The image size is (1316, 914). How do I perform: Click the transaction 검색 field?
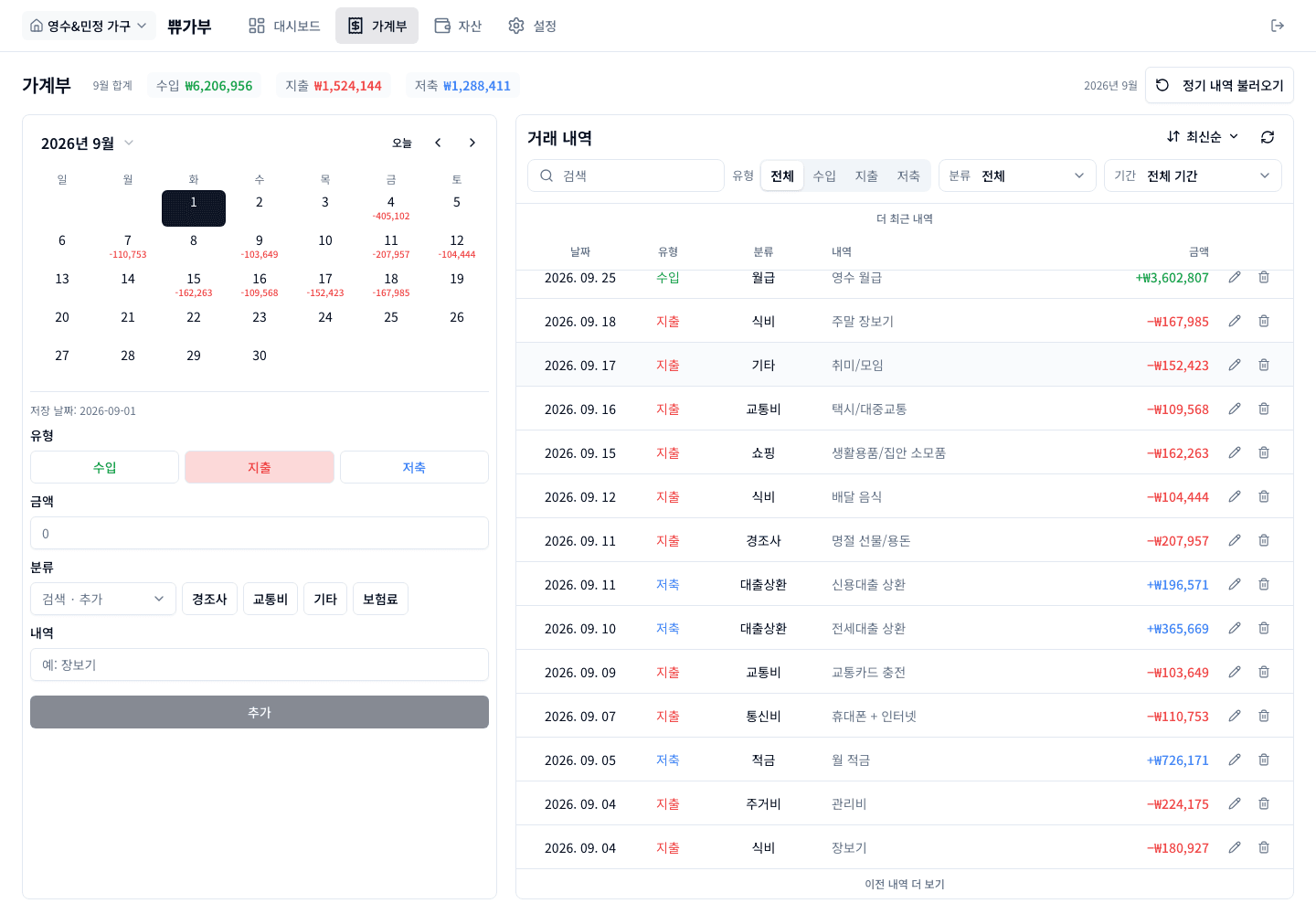tap(626, 175)
